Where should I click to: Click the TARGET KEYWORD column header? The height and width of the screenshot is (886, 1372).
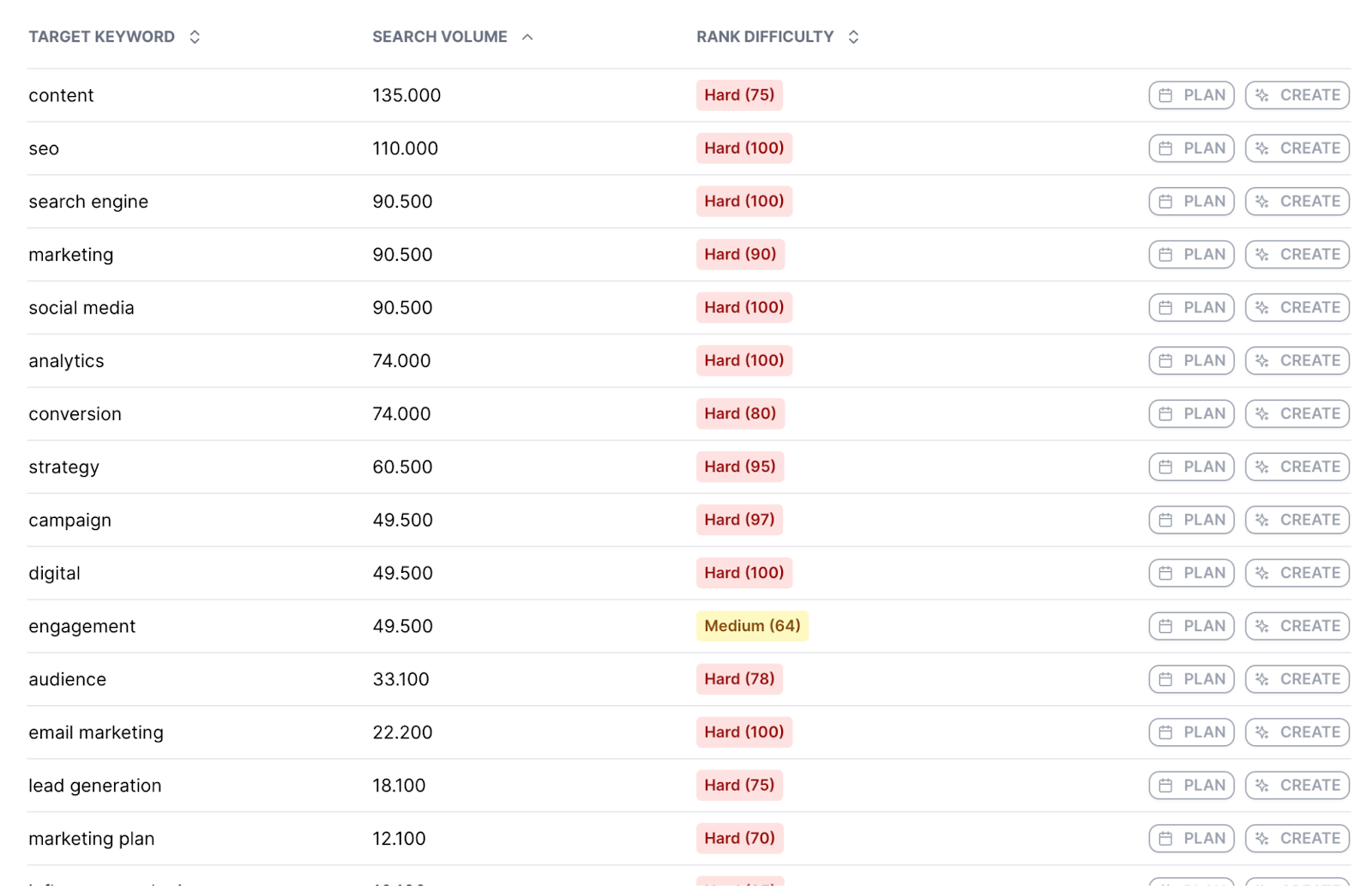tap(101, 37)
